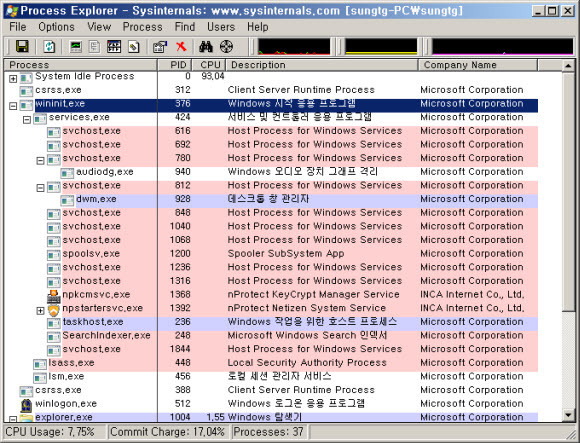This screenshot has width=580, height=443.
Task: Sort by the Company Name column header
Action: pos(478,65)
